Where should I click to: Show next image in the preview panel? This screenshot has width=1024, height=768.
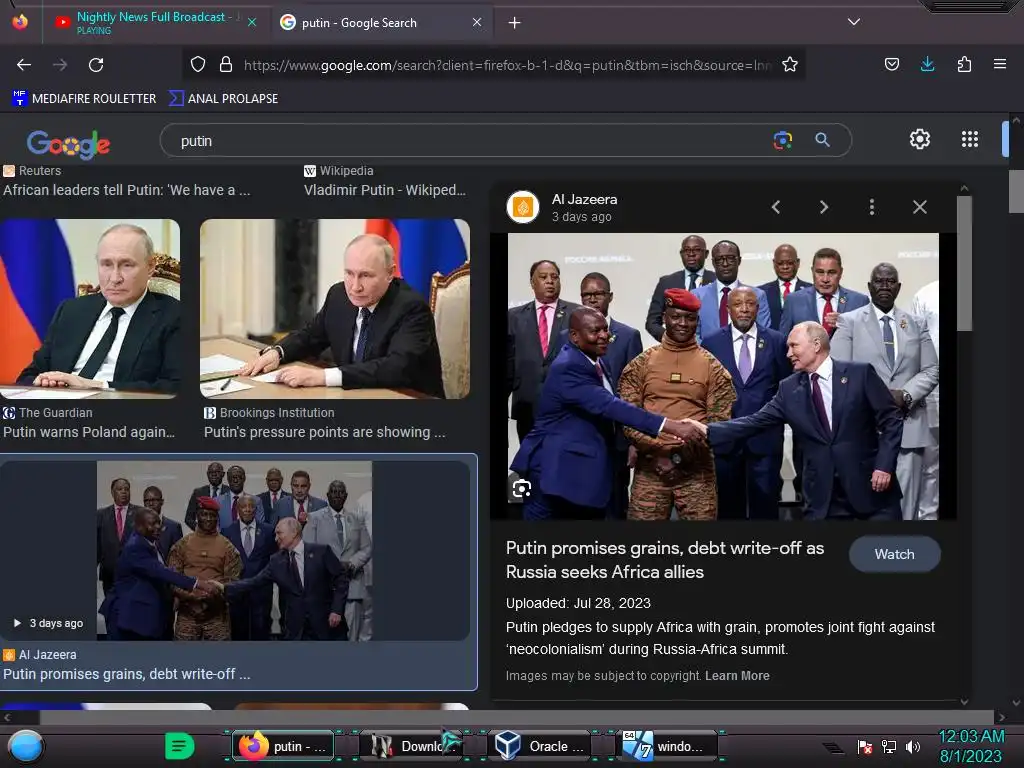tap(824, 207)
